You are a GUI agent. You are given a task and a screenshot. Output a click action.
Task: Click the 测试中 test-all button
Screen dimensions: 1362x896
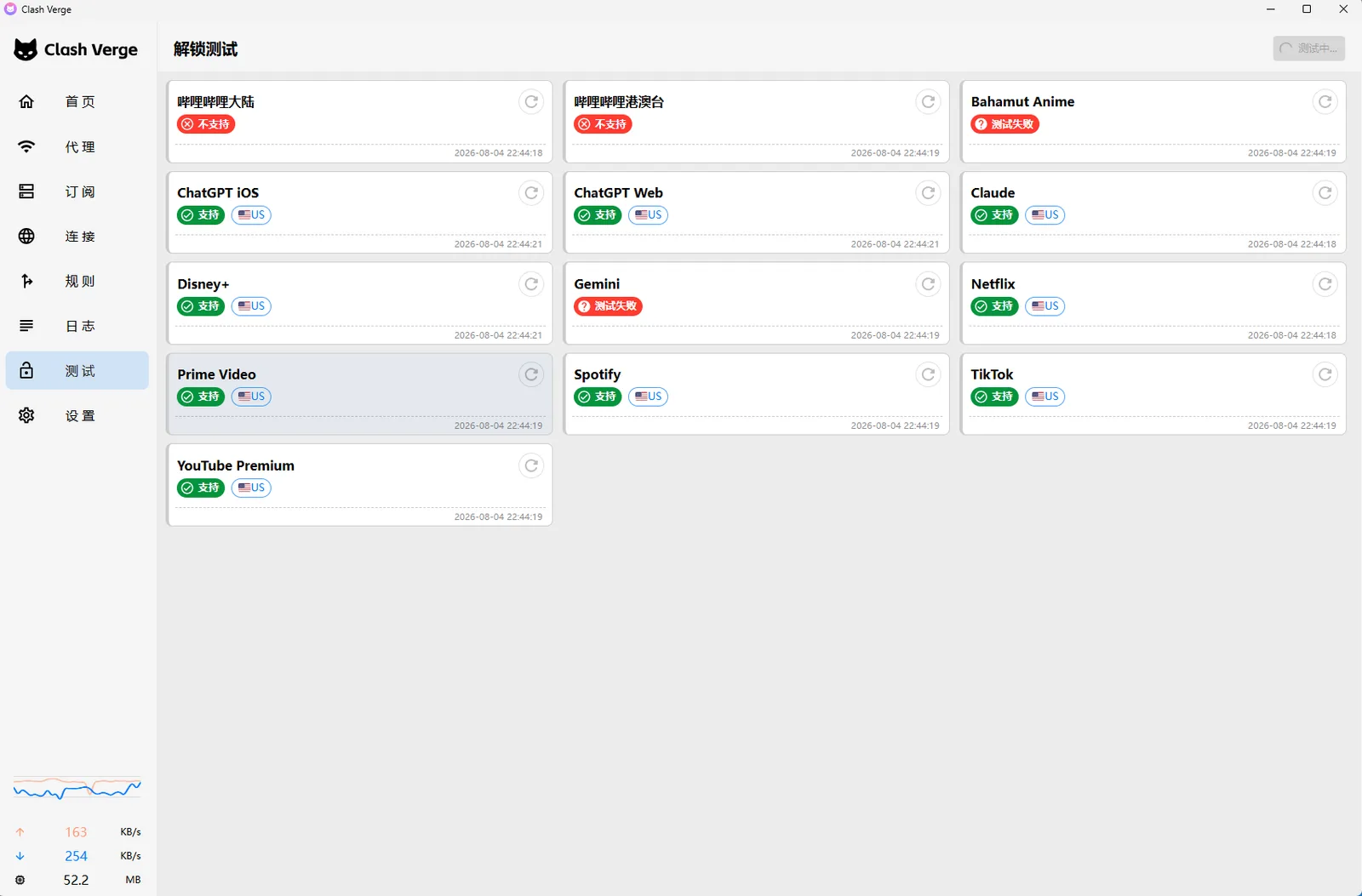1309,49
